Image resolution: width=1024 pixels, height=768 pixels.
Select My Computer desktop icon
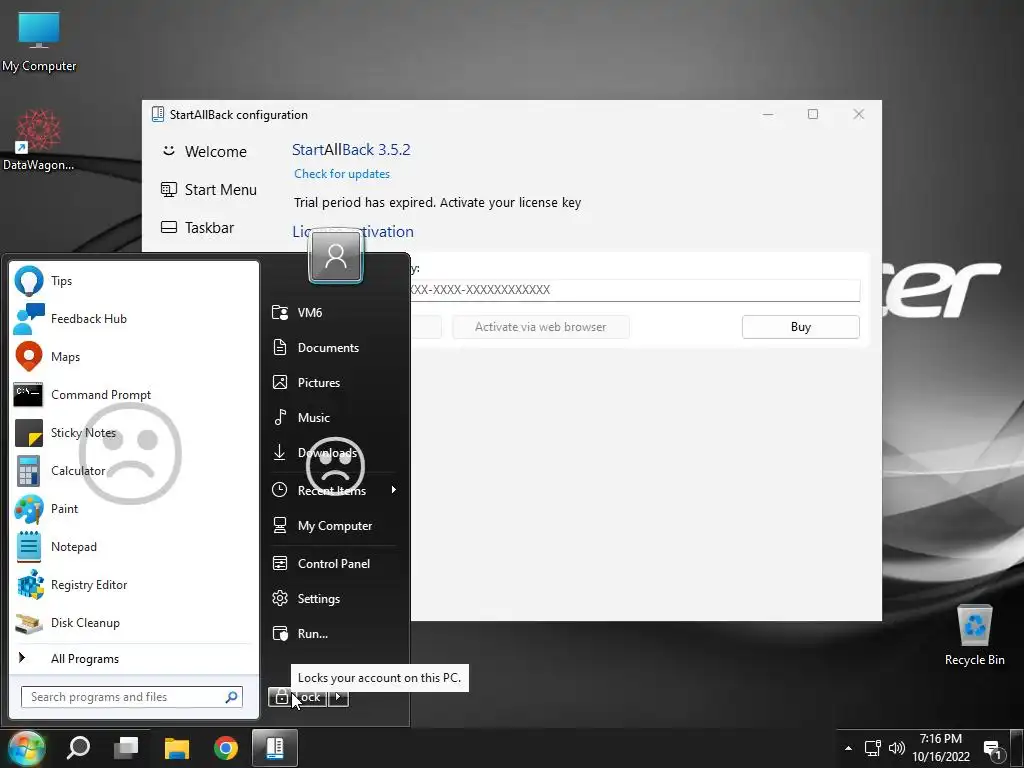[x=39, y=42]
